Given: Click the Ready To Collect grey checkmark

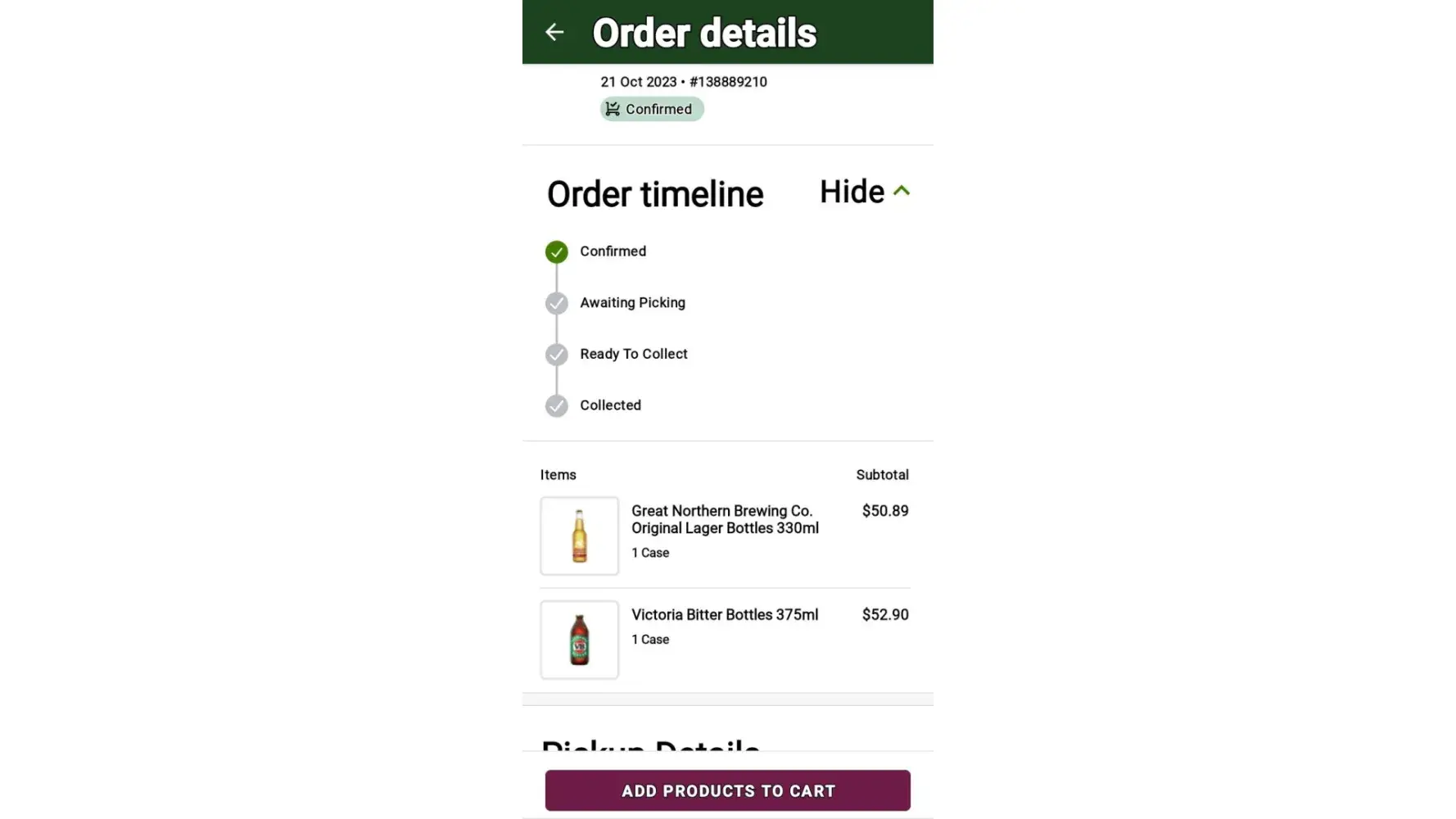Looking at the screenshot, I should coord(557,355).
